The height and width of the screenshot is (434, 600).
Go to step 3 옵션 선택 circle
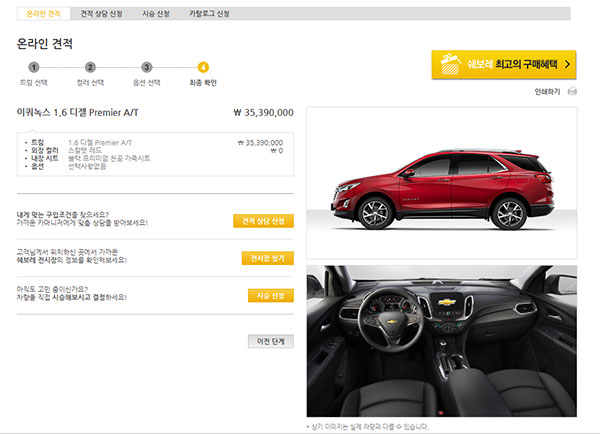coord(147,68)
